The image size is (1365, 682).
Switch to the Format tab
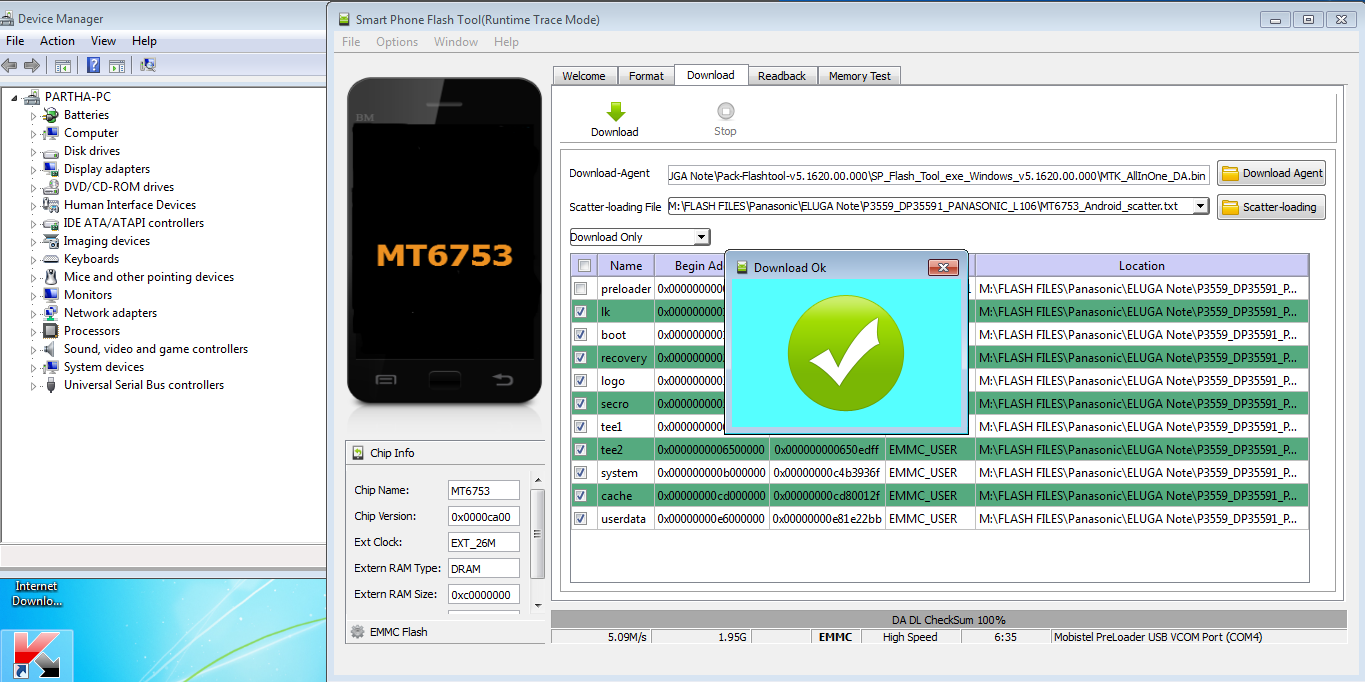pos(646,76)
